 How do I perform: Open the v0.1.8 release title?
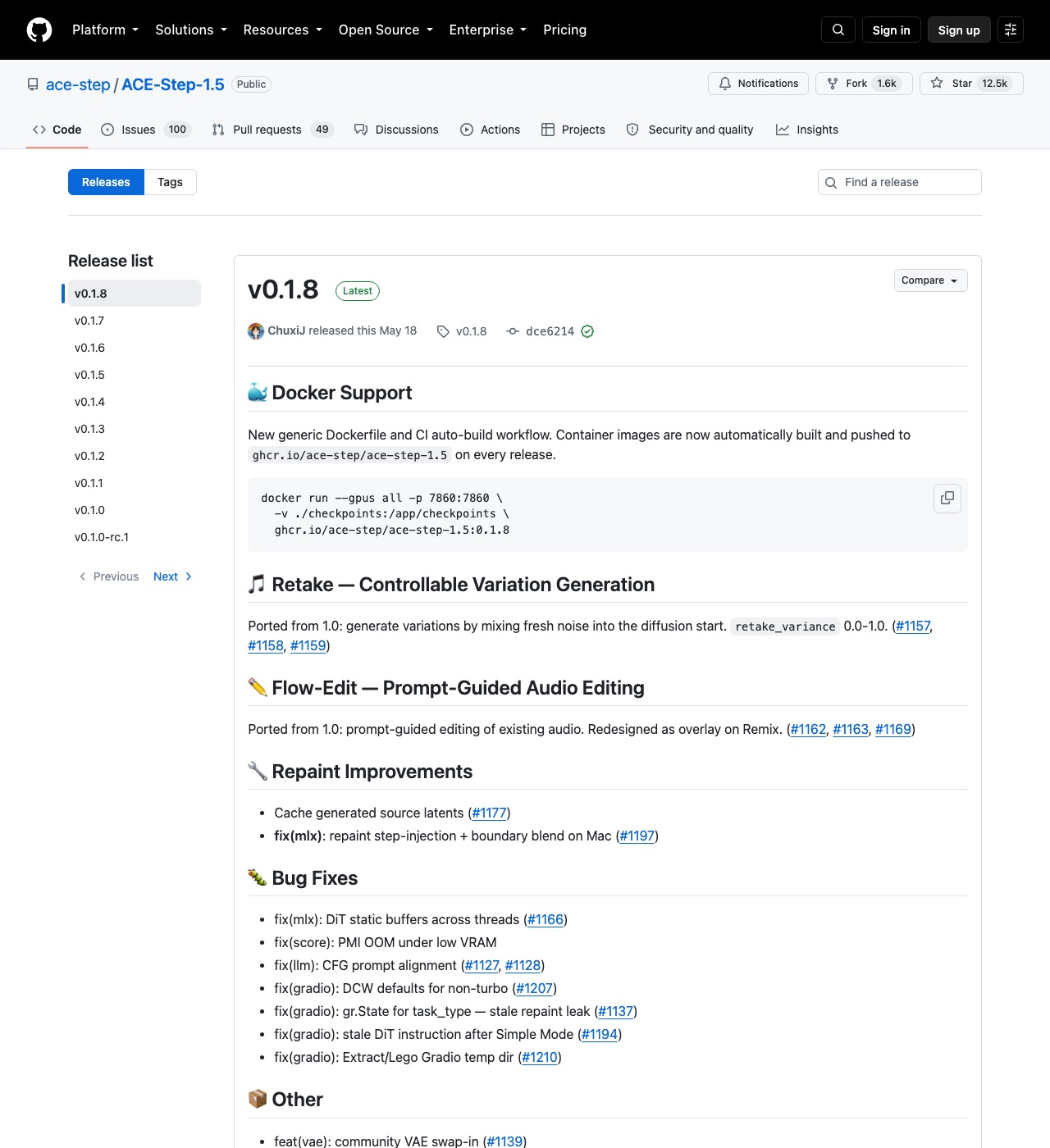click(283, 289)
